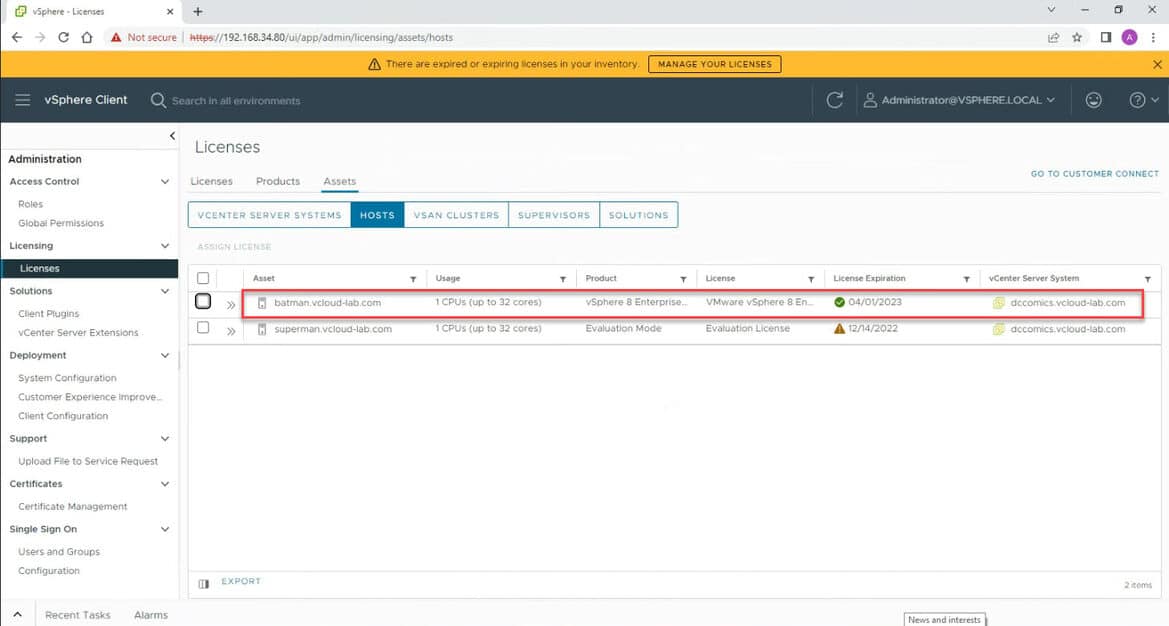This screenshot has width=1169, height=626.
Task: Show vCenter Server Systems assets
Action: coord(269,215)
